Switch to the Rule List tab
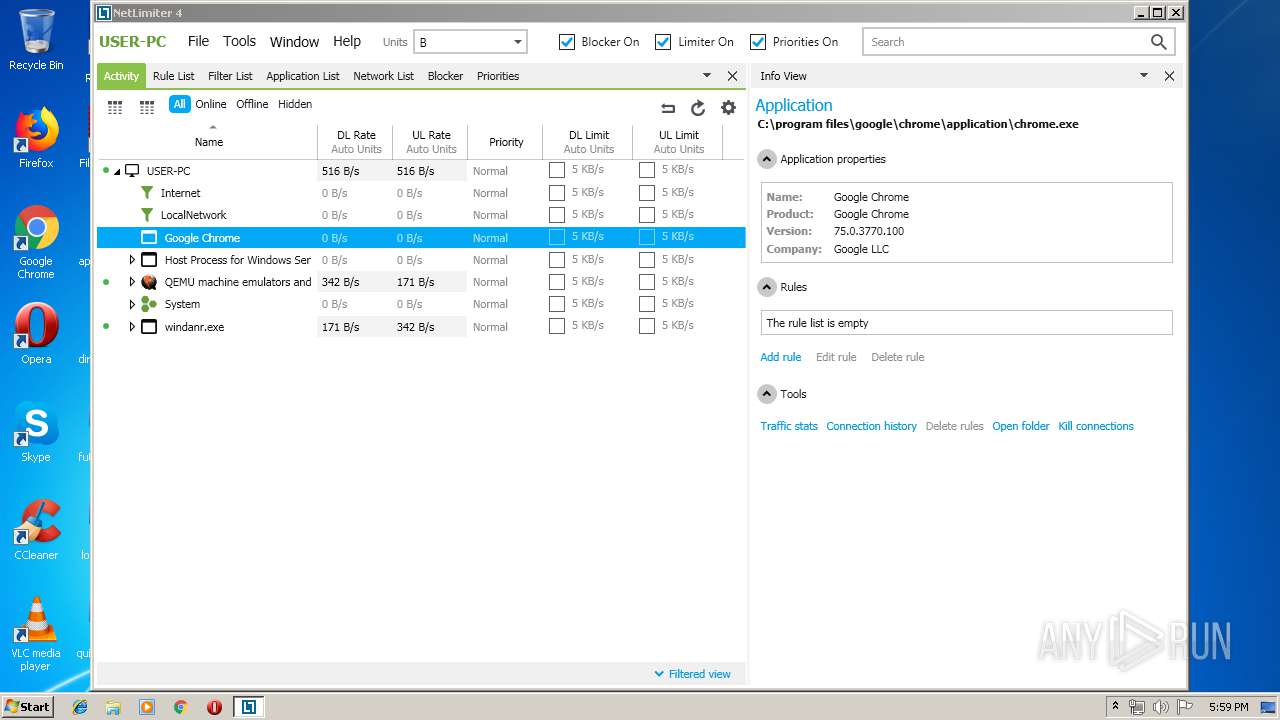Viewport: 1280px width, 720px height. coord(174,76)
